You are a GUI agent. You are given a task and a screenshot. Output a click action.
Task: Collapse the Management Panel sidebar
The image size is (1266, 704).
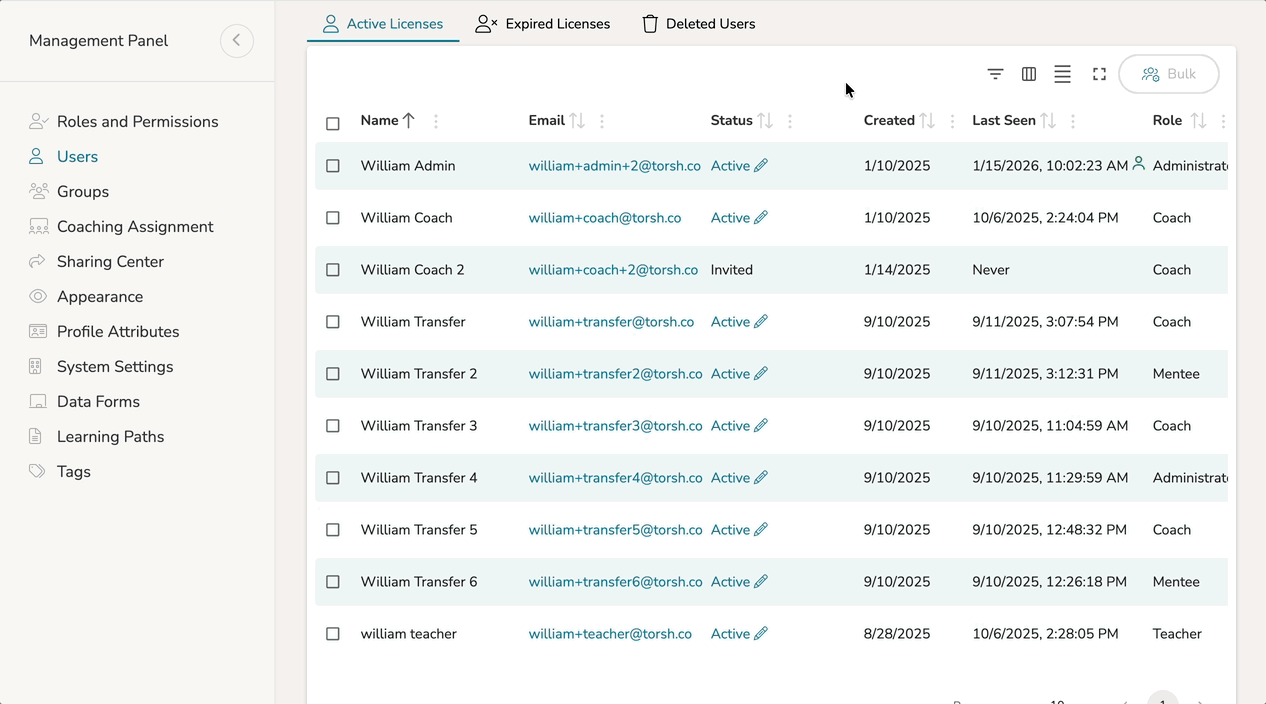[237, 41]
